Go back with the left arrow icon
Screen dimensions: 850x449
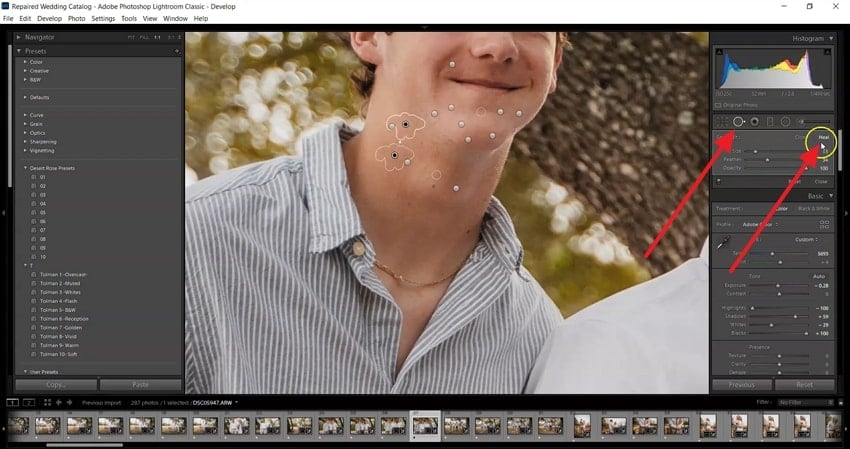[59, 402]
